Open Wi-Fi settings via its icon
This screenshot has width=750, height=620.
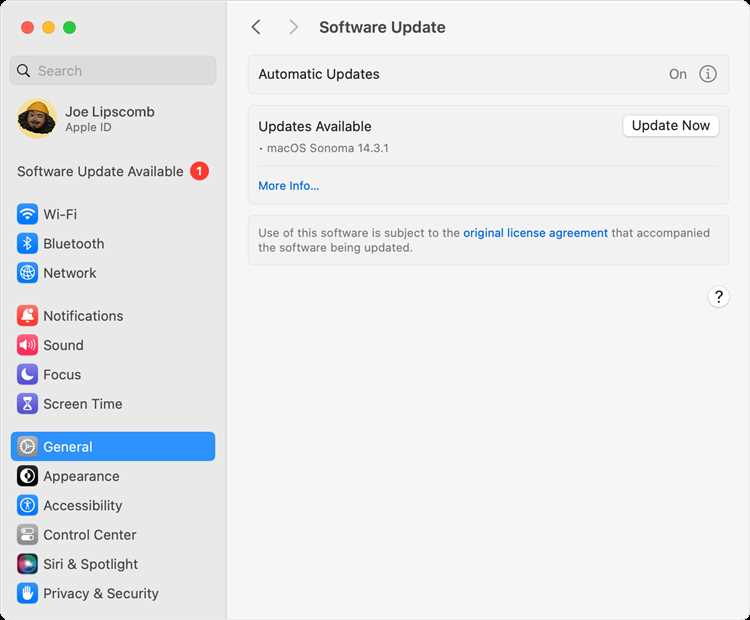(x=27, y=214)
